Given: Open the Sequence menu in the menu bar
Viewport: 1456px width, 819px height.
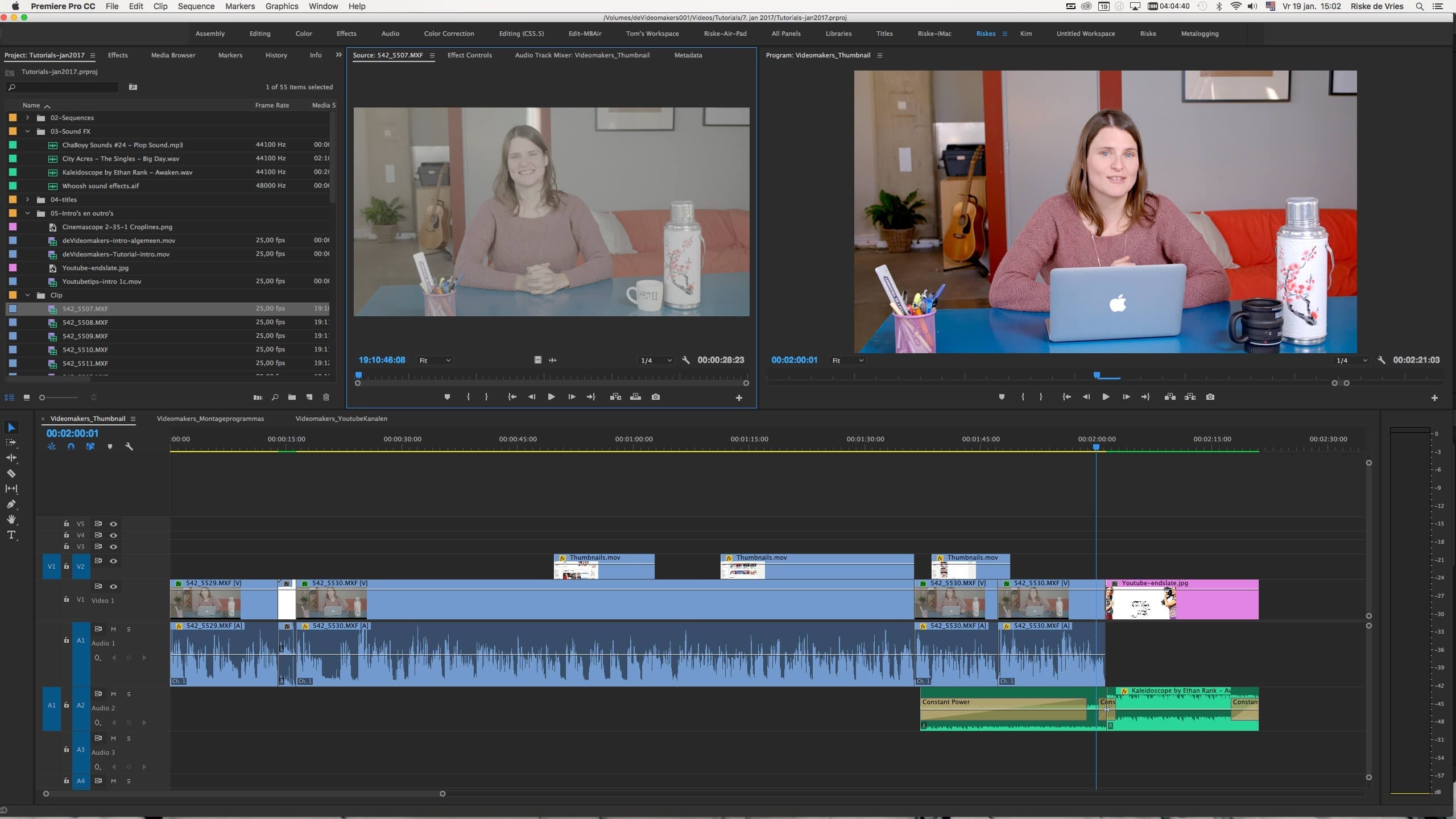Looking at the screenshot, I should pyautogui.click(x=196, y=6).
